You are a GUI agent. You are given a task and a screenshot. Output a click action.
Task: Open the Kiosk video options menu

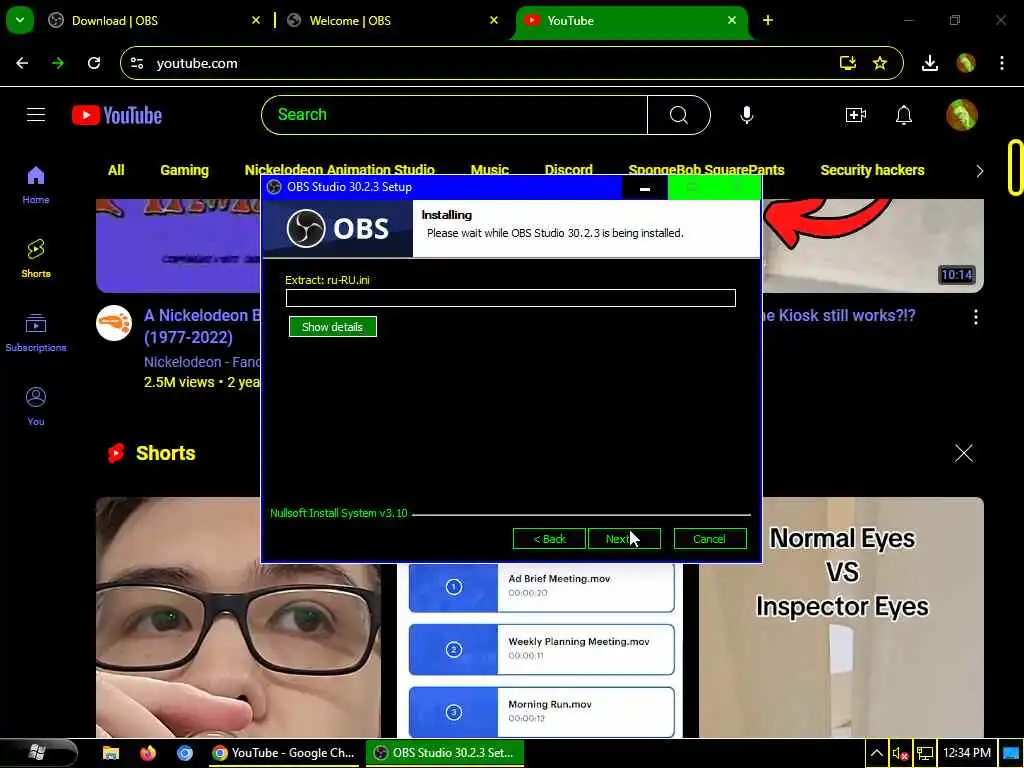click(x=976, y=317)
